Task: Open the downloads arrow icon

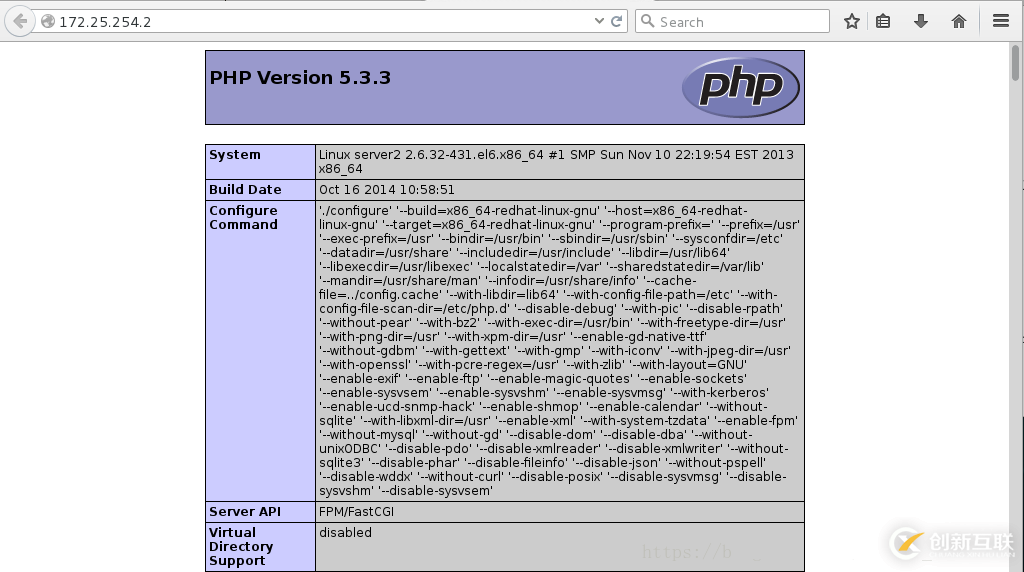Action: [921, 22]
